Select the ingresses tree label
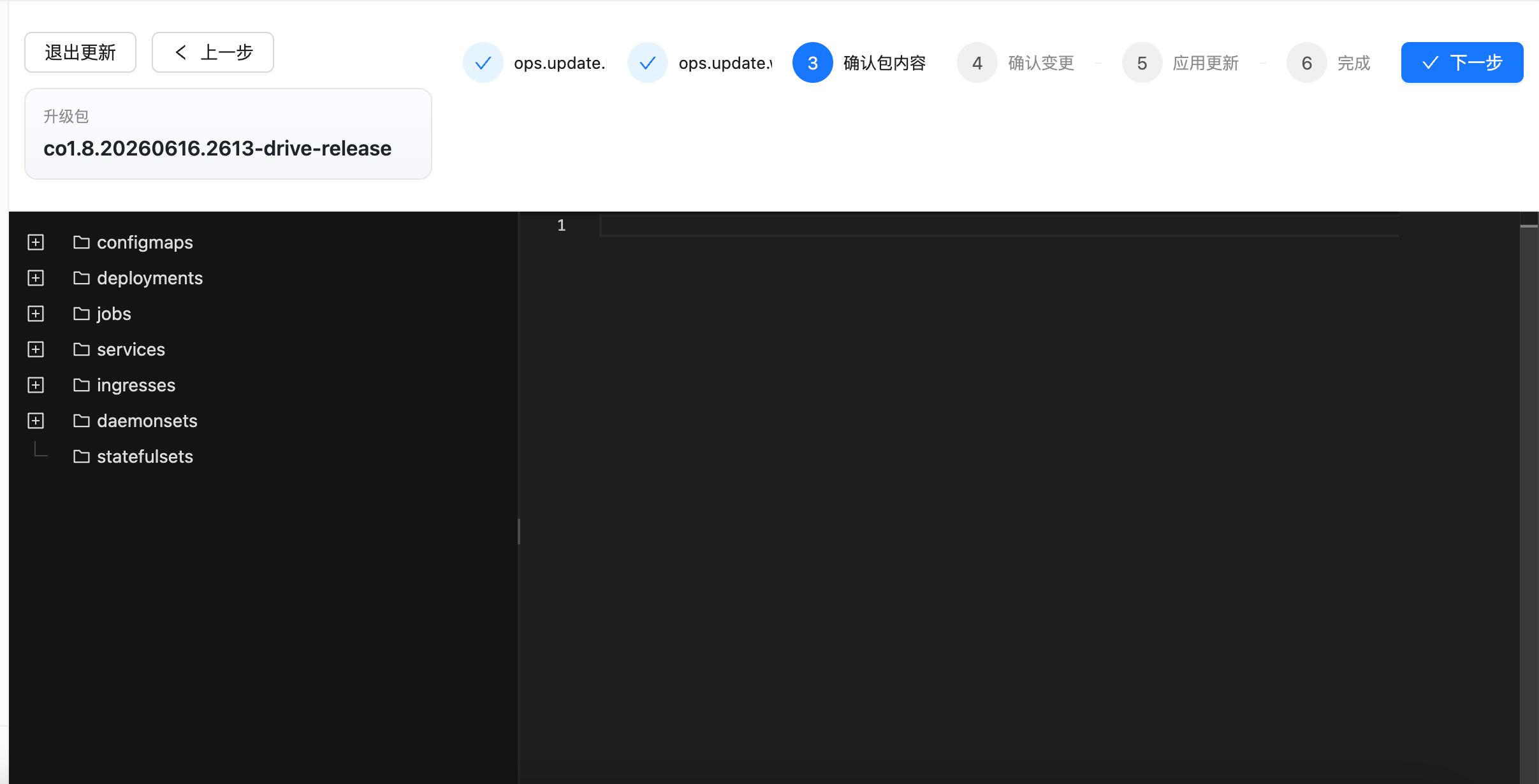 (x=136, y=385)
